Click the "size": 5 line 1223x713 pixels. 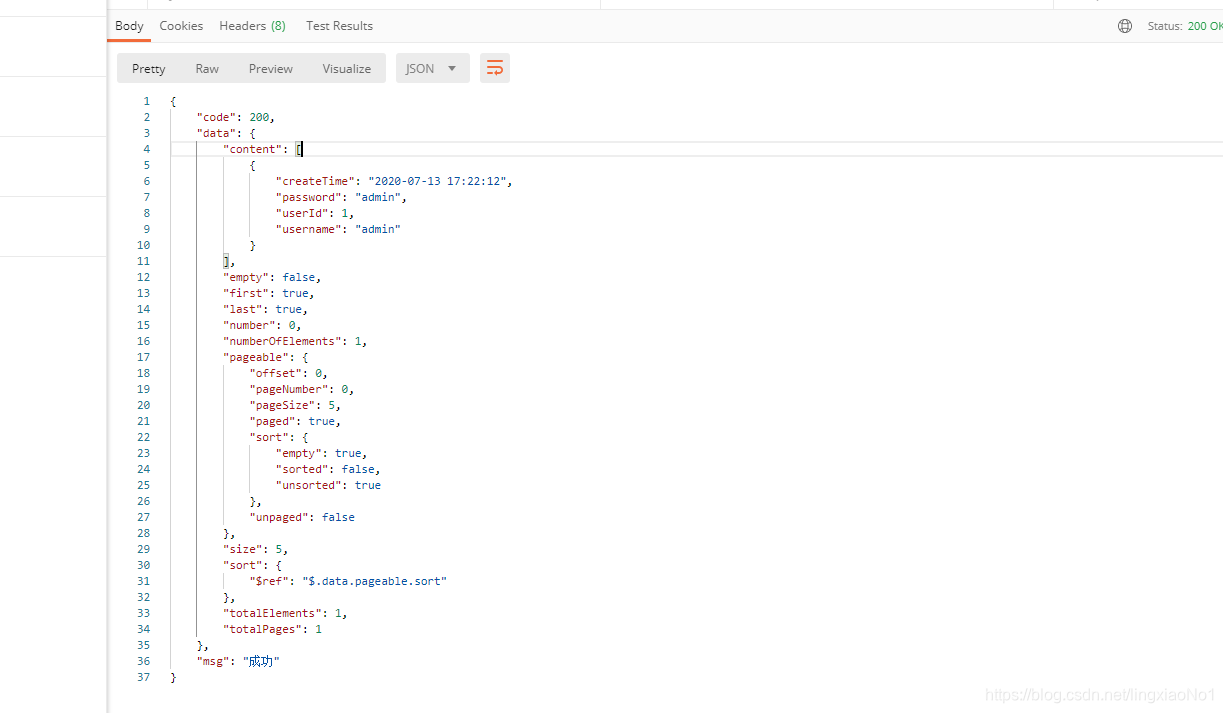[x=256, y=549]
